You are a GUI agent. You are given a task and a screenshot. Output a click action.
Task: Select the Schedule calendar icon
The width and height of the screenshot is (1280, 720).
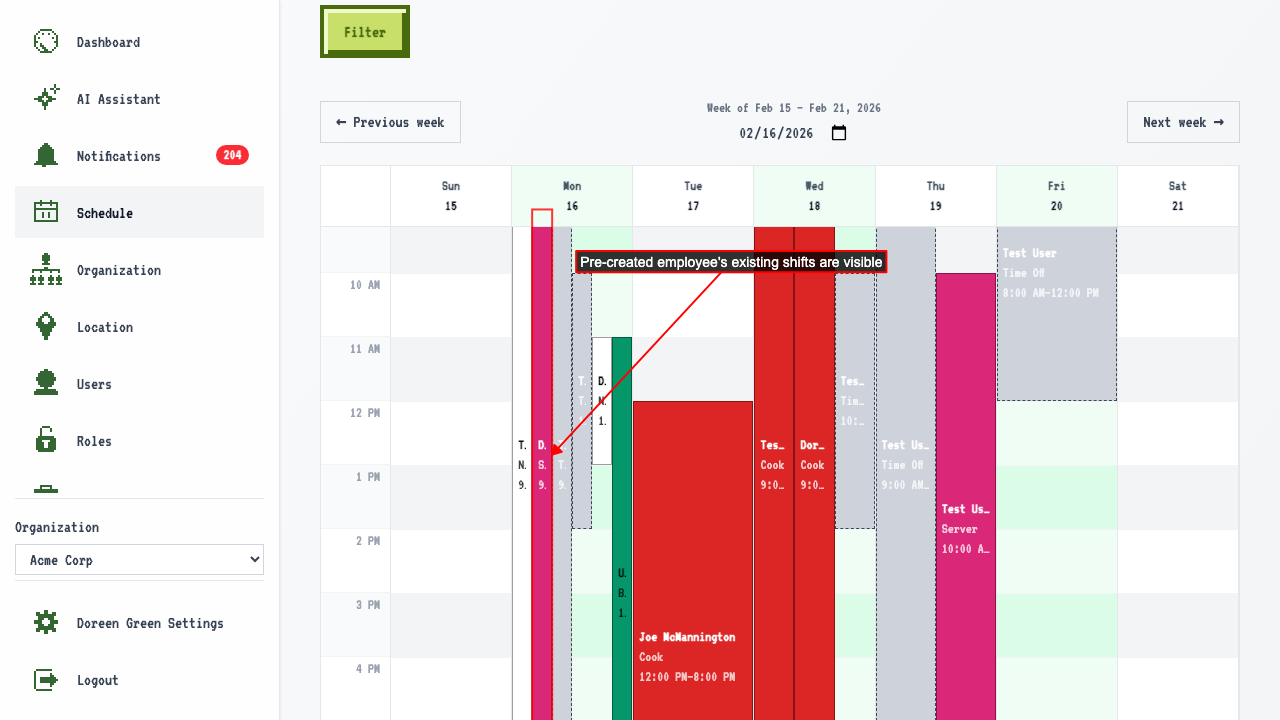pos(46,213)
